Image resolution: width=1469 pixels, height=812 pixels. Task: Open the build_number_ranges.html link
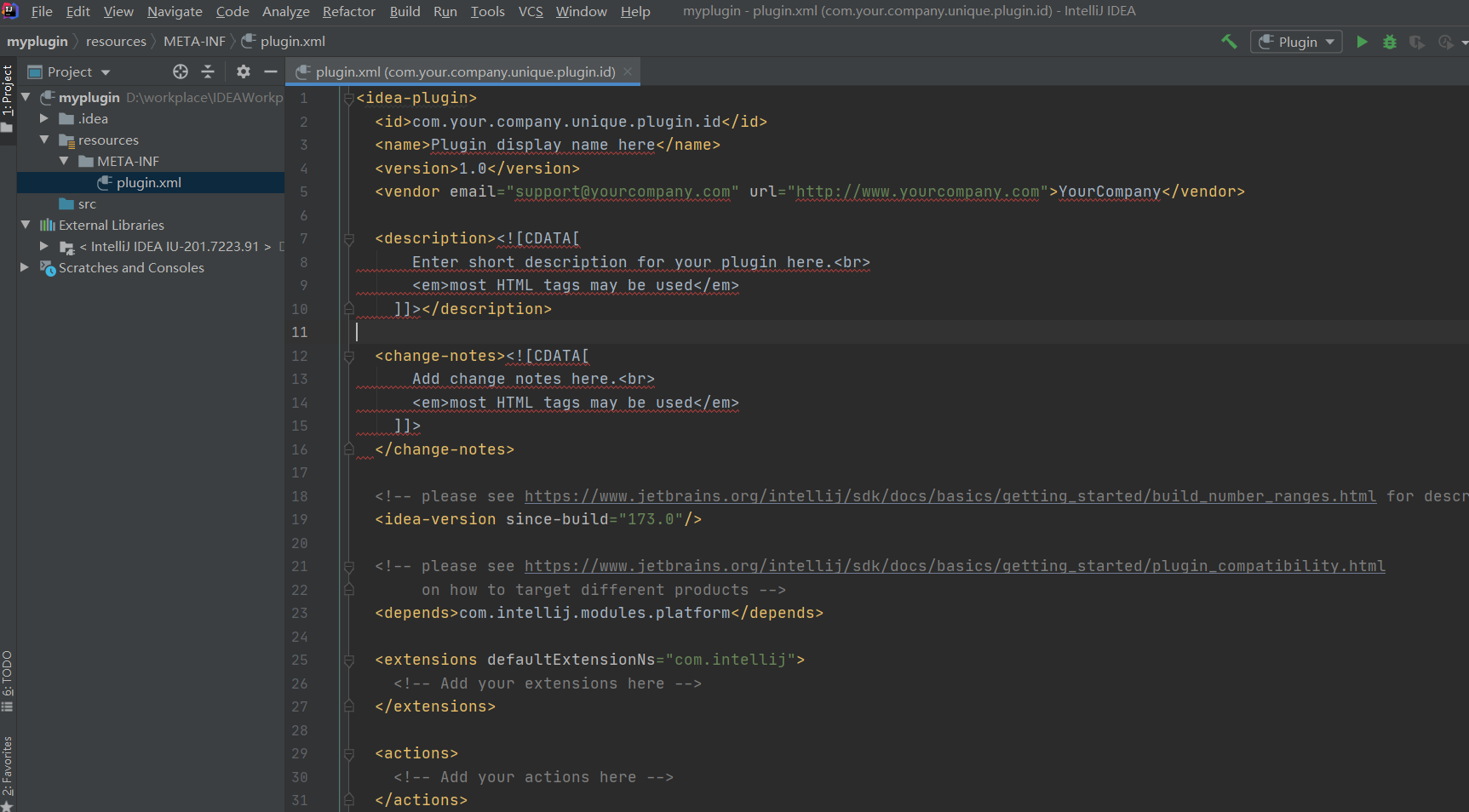pos(950,495)
